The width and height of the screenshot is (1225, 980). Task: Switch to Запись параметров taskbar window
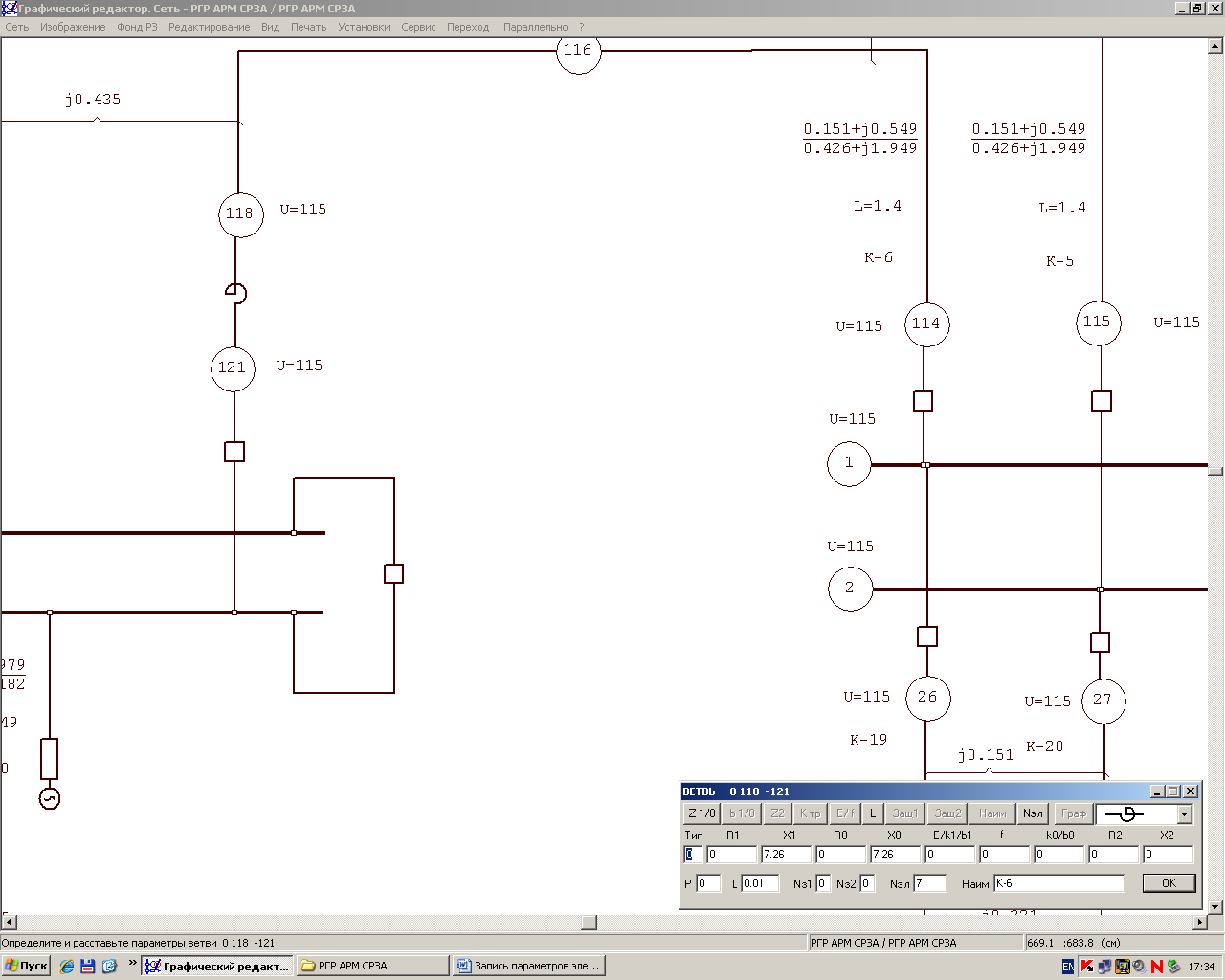coord(529,967)
